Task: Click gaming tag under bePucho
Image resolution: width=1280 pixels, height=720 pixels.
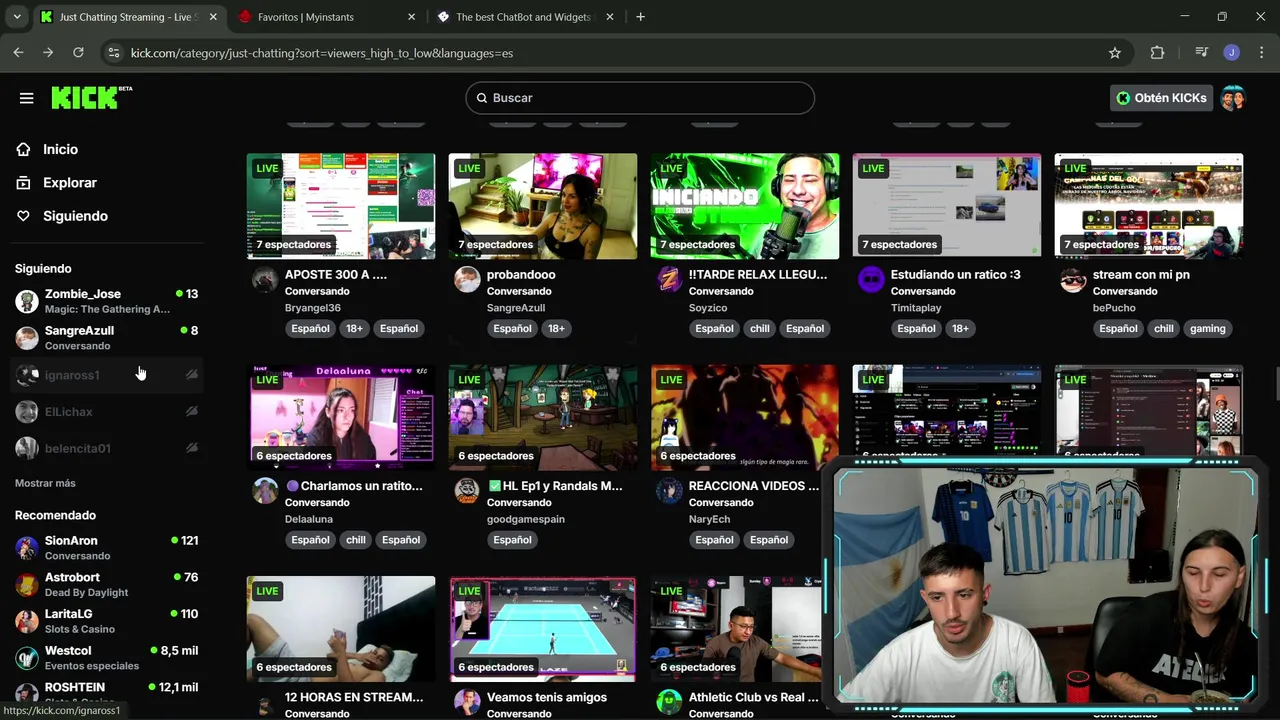Action: (1207, 328)
